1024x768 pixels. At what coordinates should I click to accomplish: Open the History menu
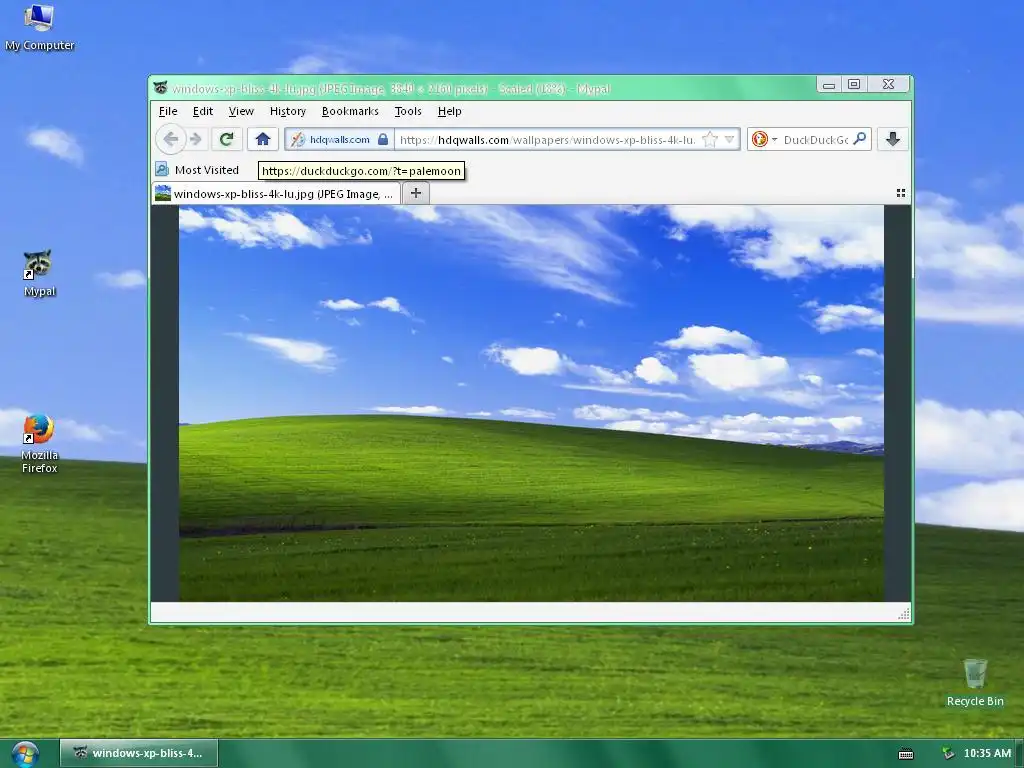[x=287, y=111]
